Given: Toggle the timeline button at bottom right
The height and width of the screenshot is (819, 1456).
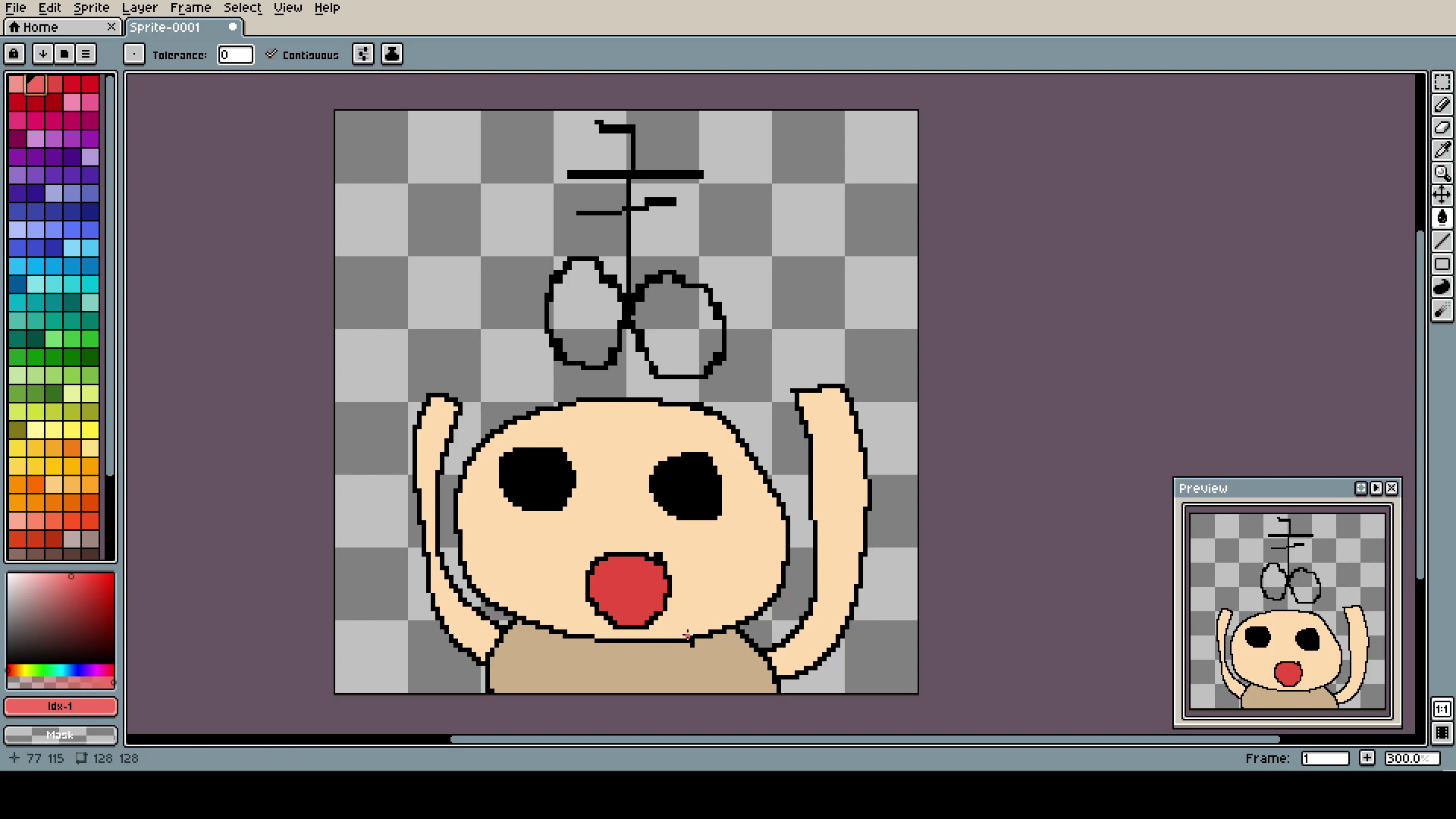Looking at the screenshot, I should coord(1442,733).
